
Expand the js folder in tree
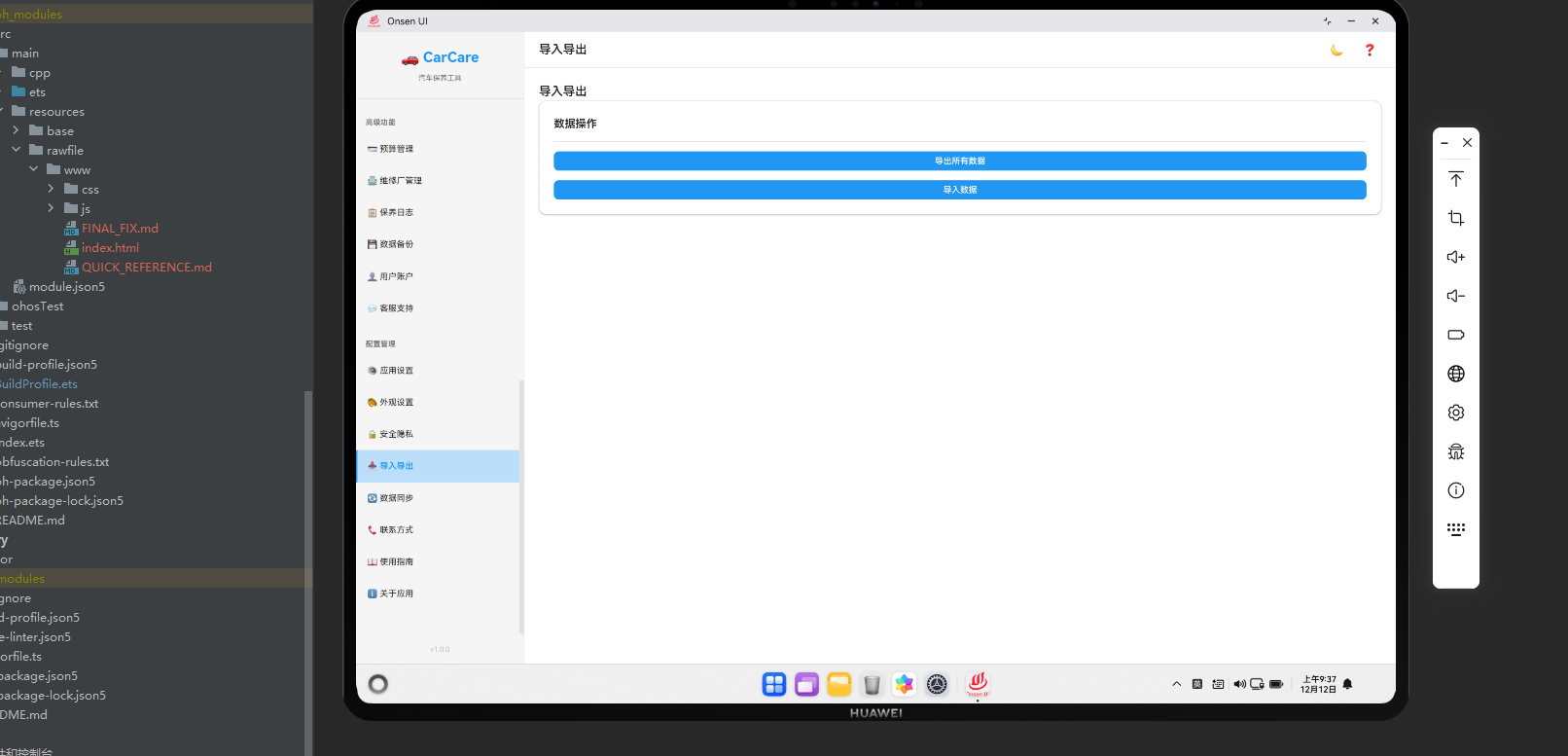51,208
